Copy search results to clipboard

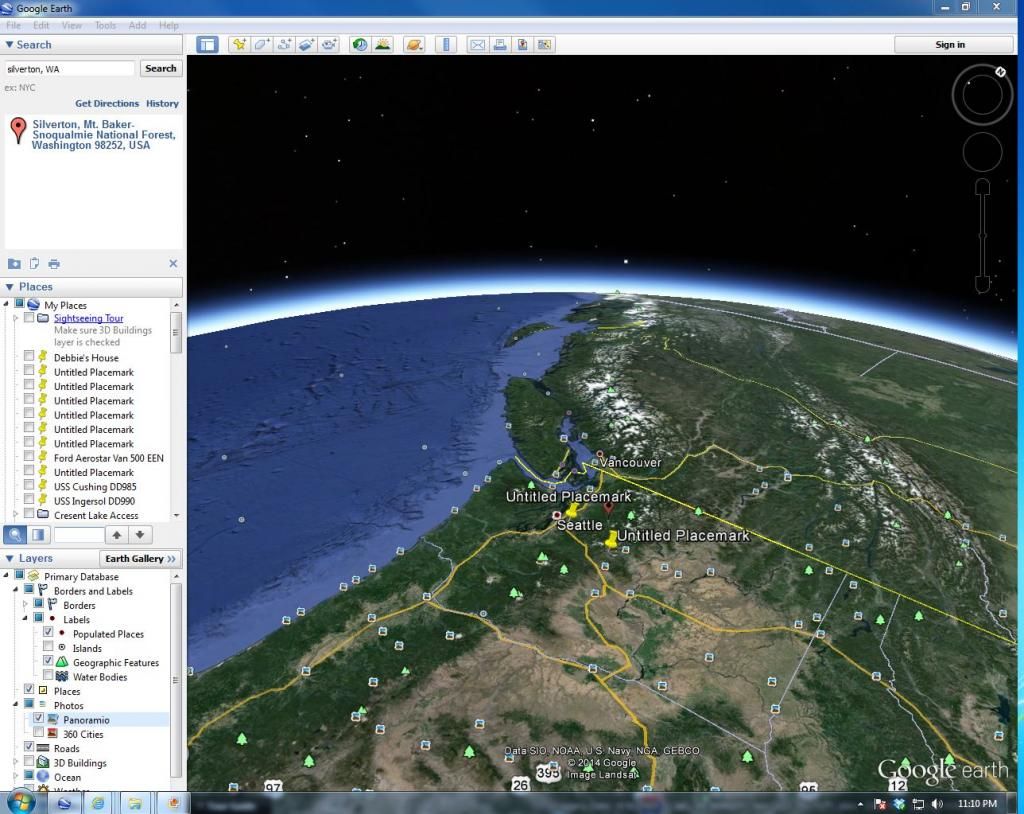click(34, 263)
